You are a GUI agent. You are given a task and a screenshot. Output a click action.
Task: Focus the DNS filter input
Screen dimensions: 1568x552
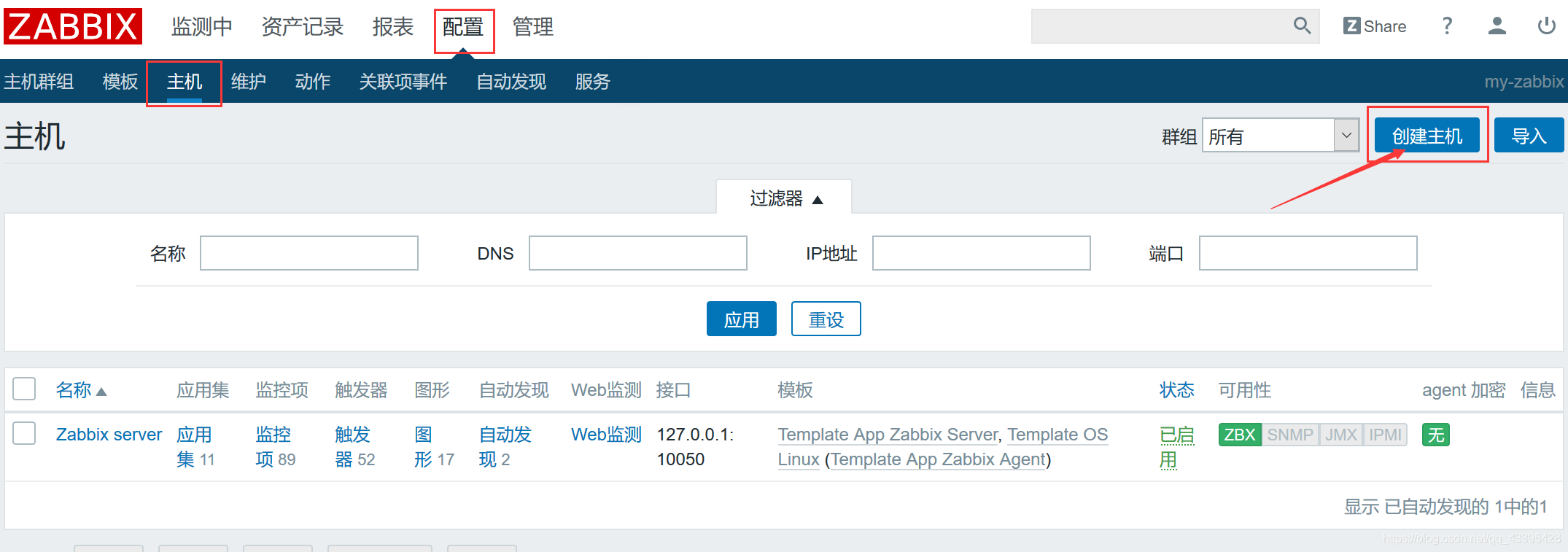pyautogui.click(x=638, y=253)
